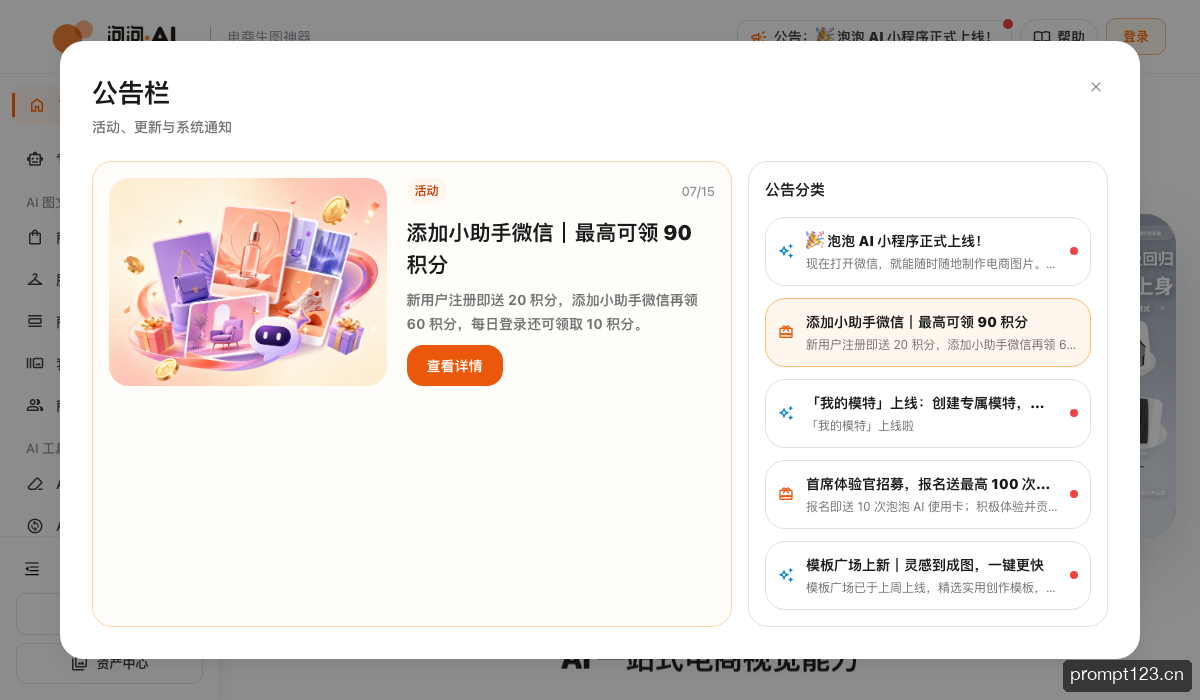Open the 泡泡 AI 小程序正式上线 announcement
This screenshot has height=700, width=1200.
point(928,252)
